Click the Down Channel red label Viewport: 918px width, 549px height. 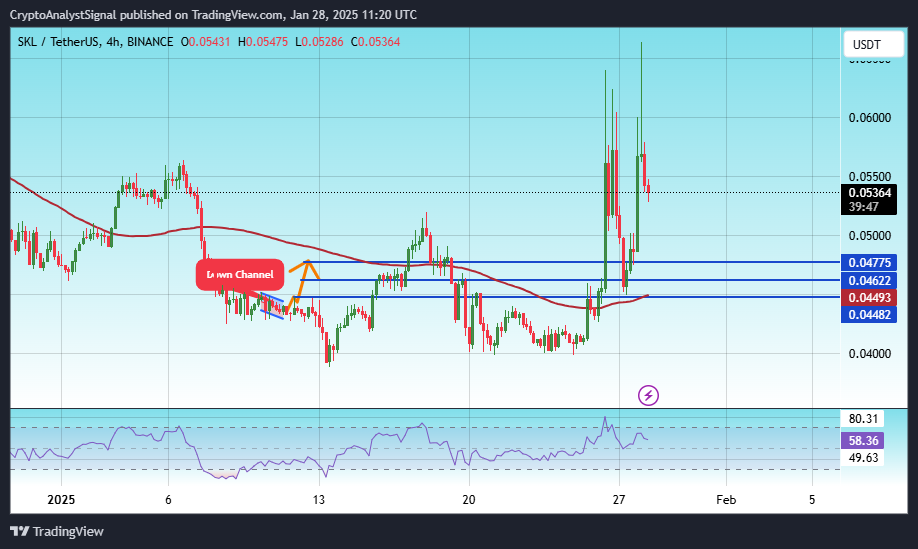240,274
